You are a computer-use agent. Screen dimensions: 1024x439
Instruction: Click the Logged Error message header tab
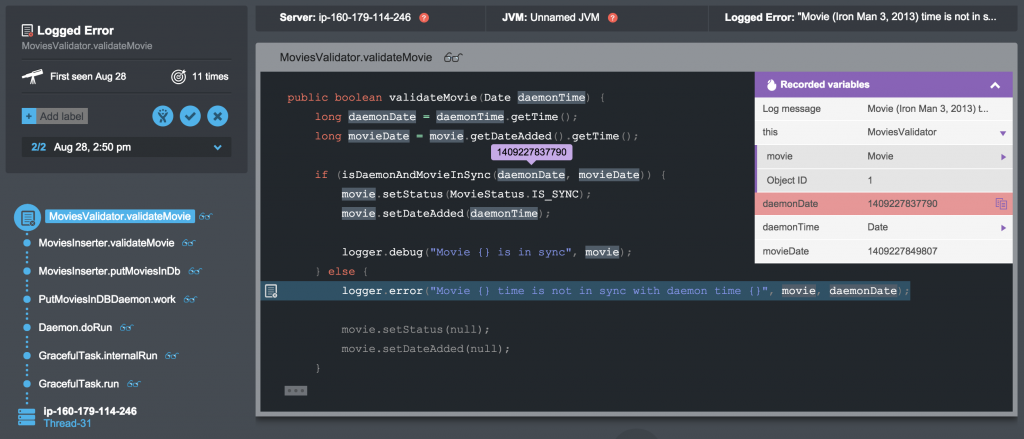(x=861, y=18)
